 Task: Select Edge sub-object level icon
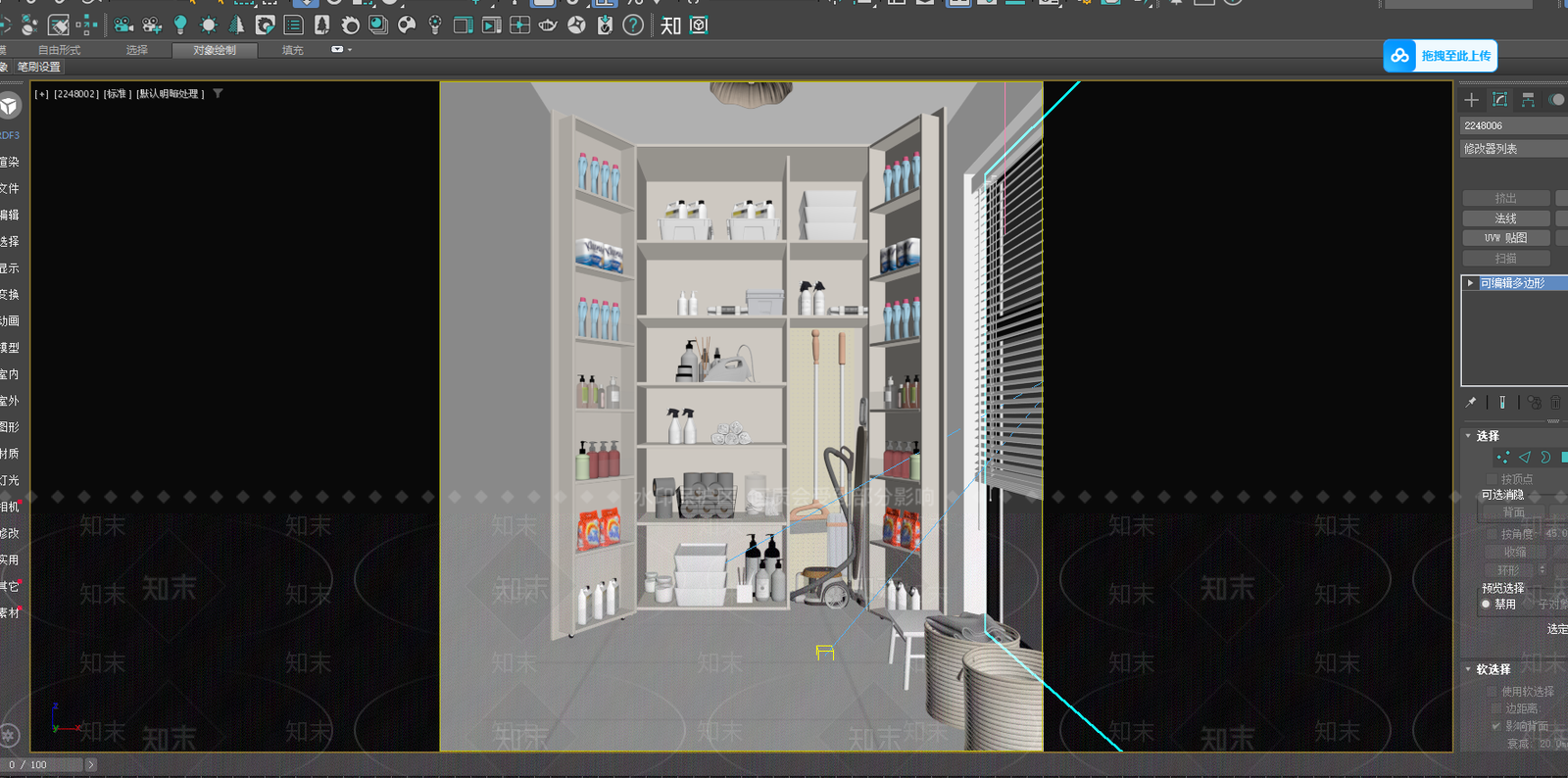tap(1524, 458)
